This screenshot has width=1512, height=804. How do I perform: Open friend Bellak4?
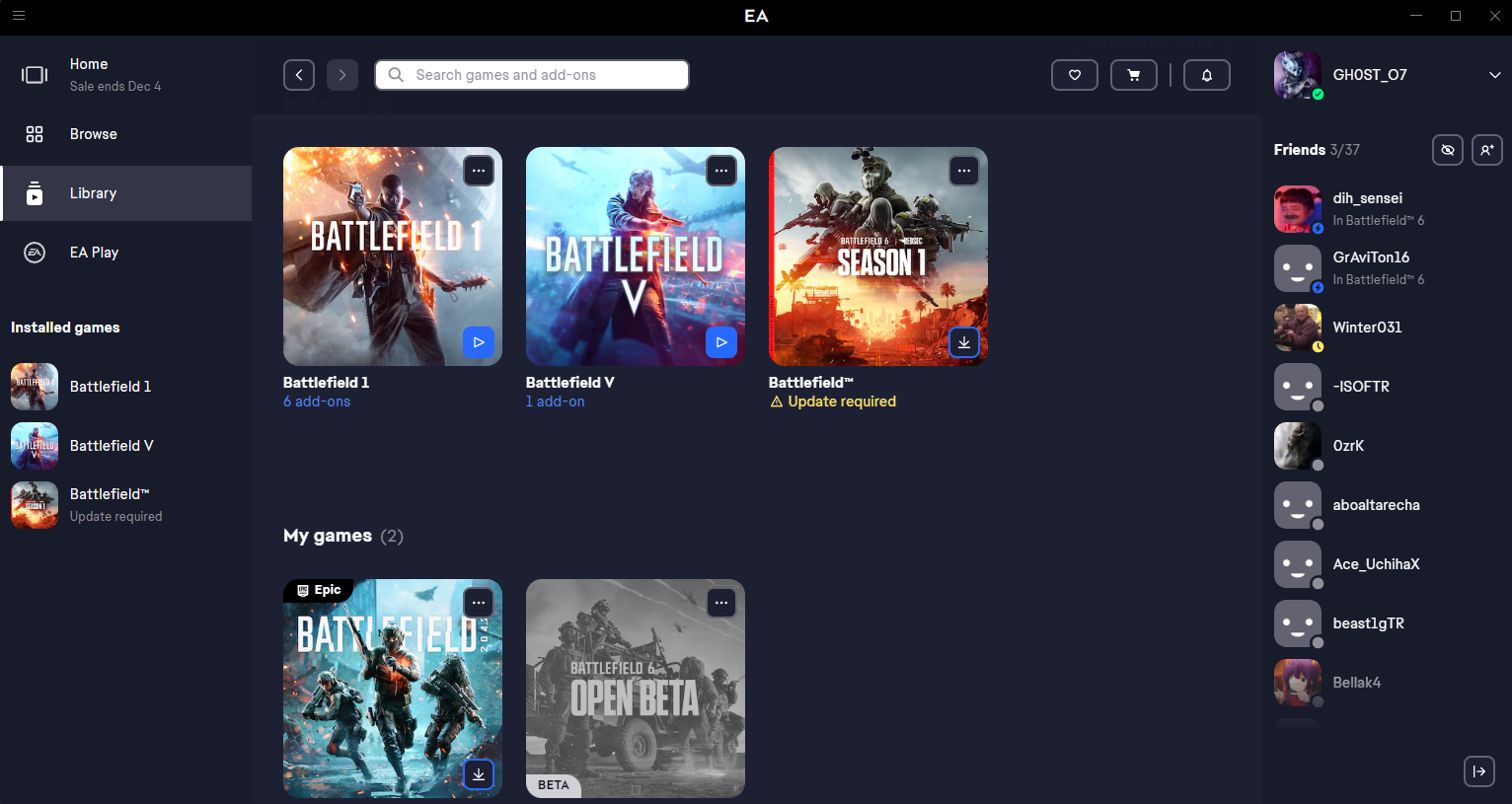[1387, 683]
